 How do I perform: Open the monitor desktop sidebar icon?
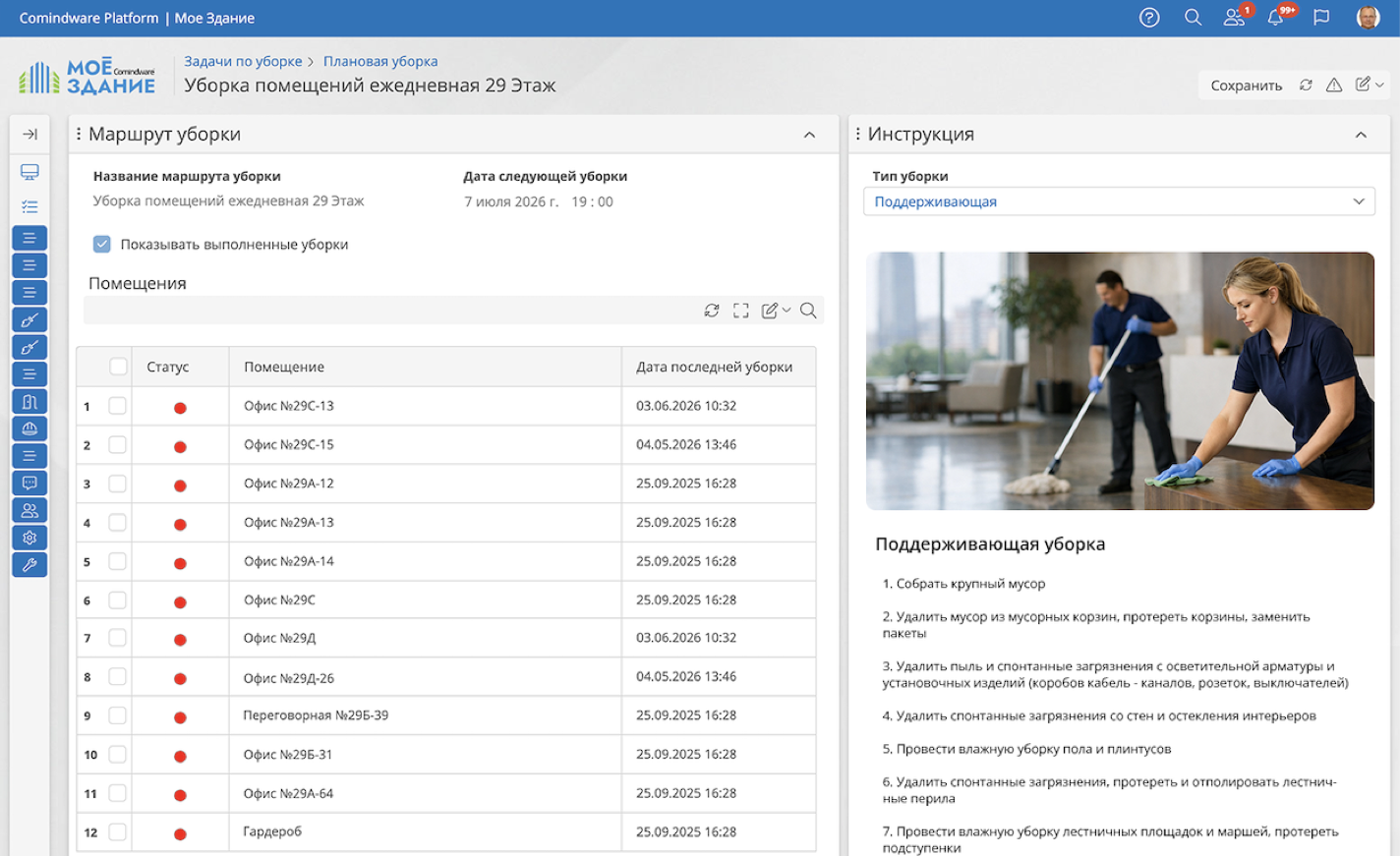click(29, 172)
